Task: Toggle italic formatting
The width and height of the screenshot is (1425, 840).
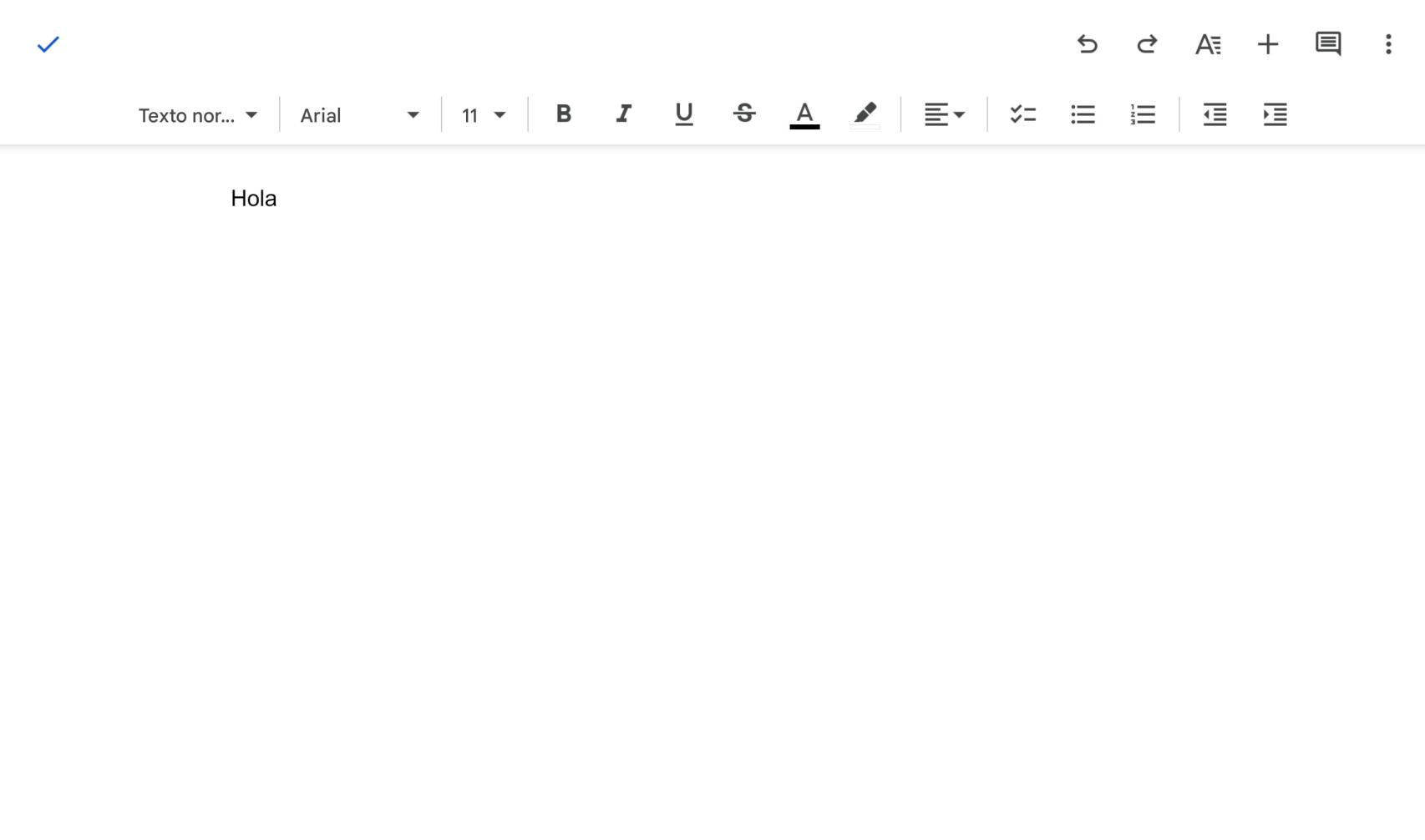Action: [x=624, y=114]
